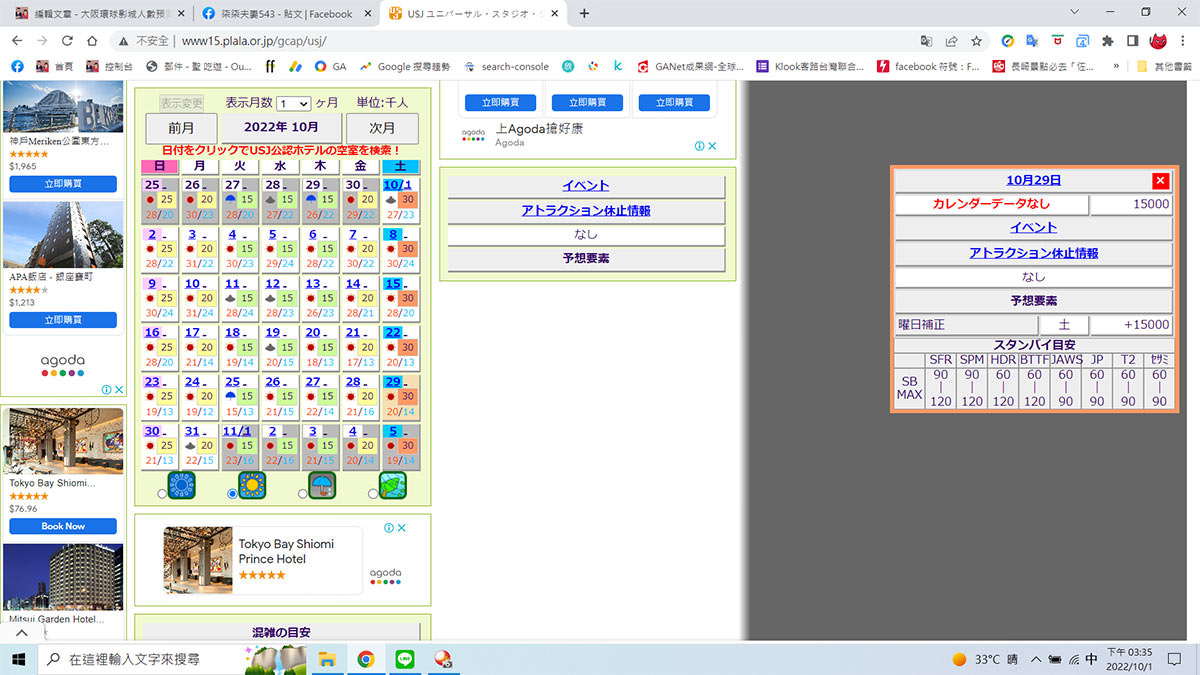Switch to the Facebook 貼文 tab
The width and height of the screenshot is (1200, 675).
click(285, 14)
